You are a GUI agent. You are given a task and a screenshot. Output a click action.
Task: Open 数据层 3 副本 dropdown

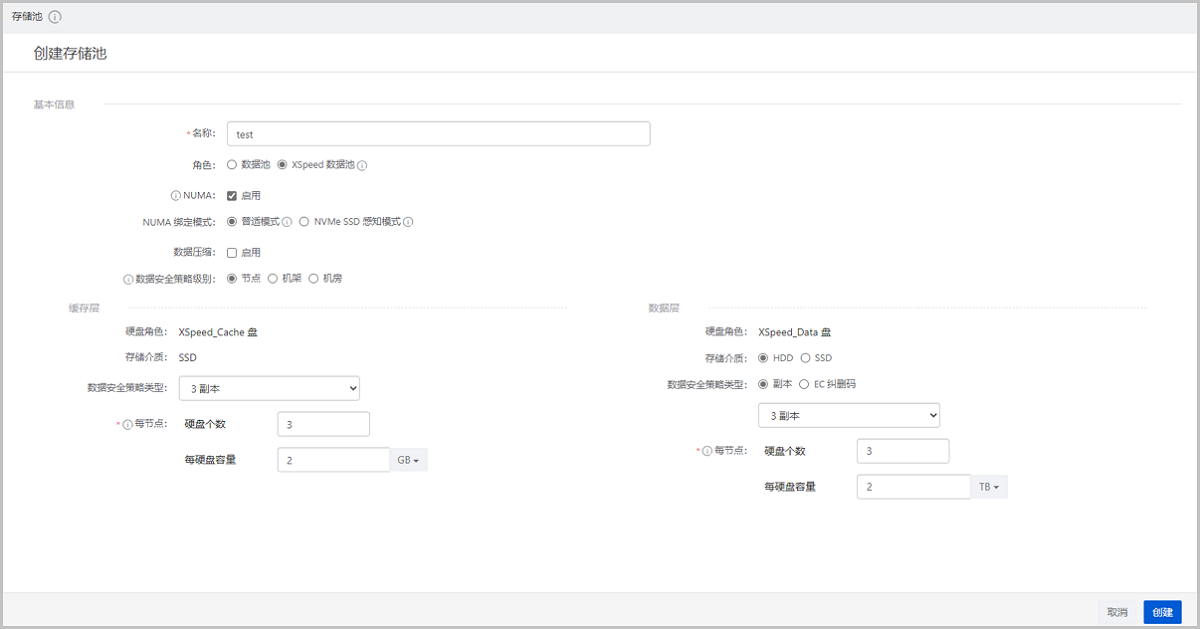click(849, 414)
